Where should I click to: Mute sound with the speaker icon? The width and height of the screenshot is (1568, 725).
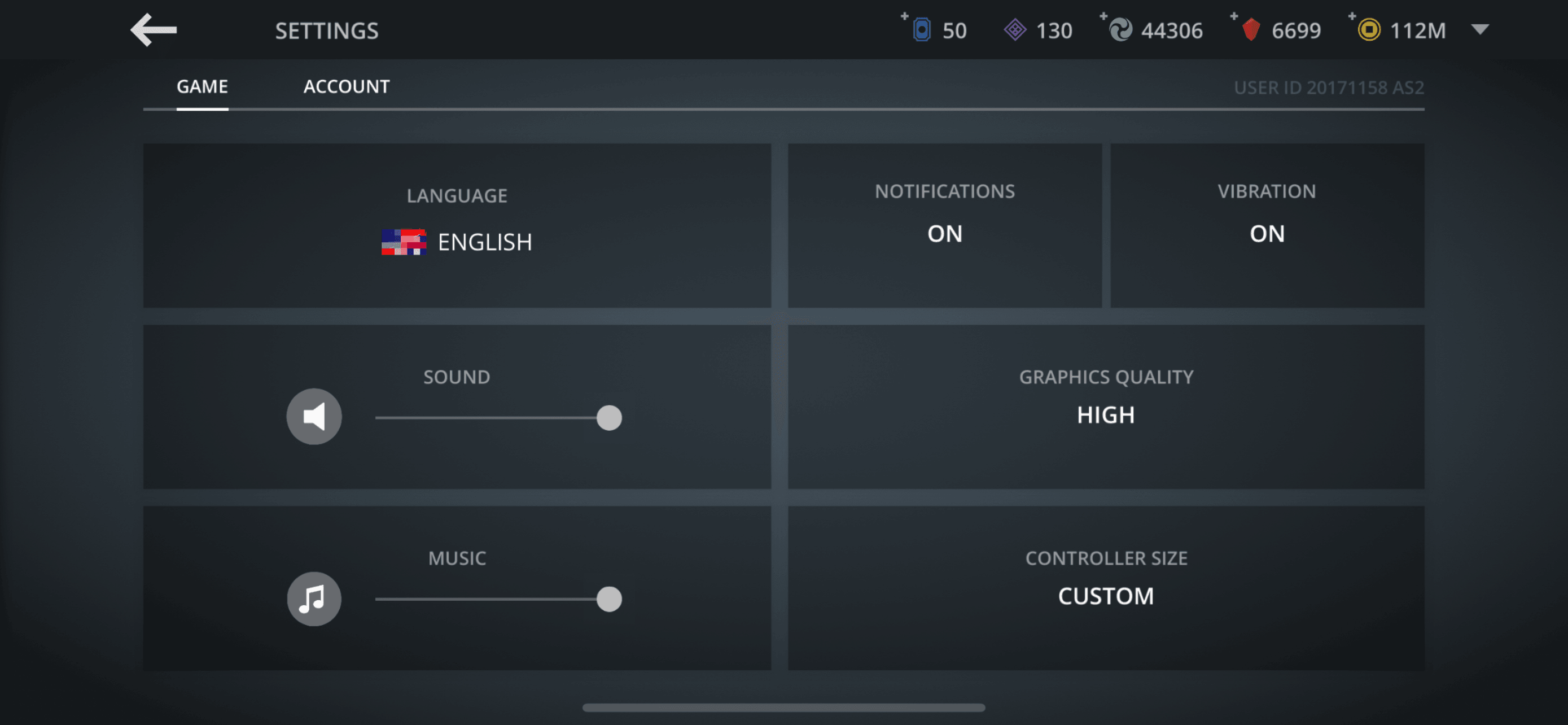point(314,417)
